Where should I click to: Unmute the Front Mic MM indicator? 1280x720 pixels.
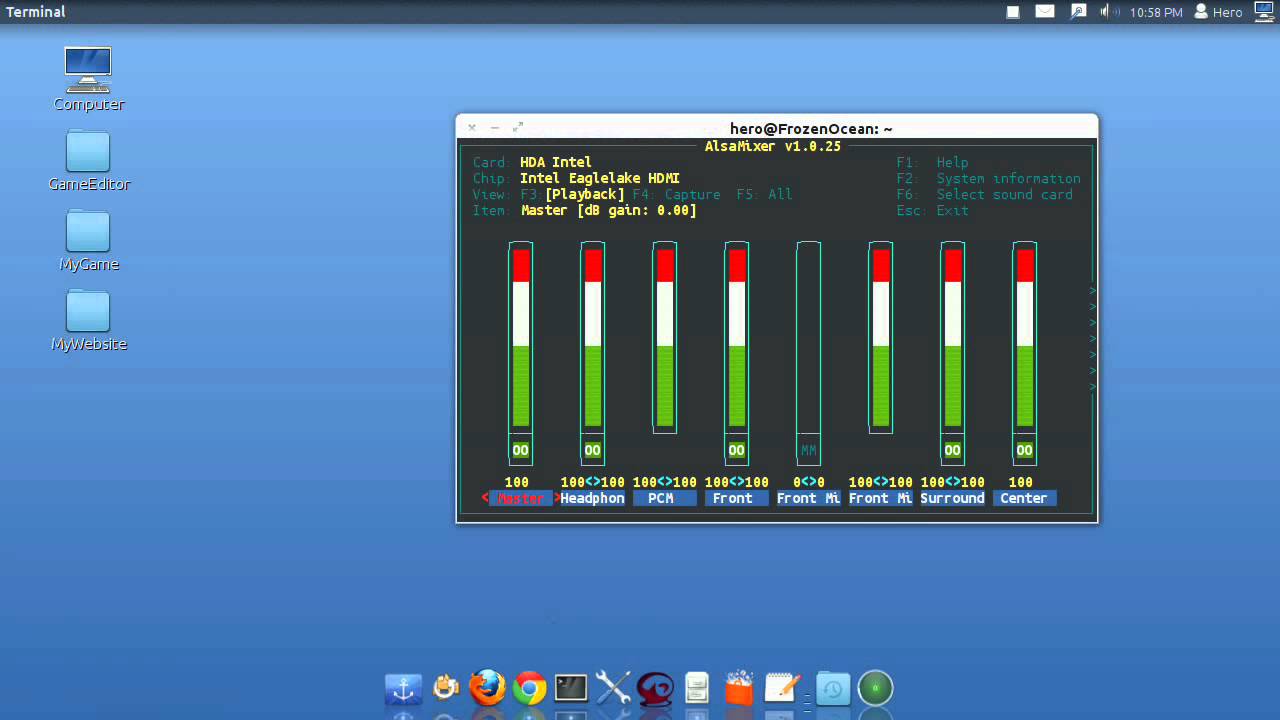[x=808, y=450]
